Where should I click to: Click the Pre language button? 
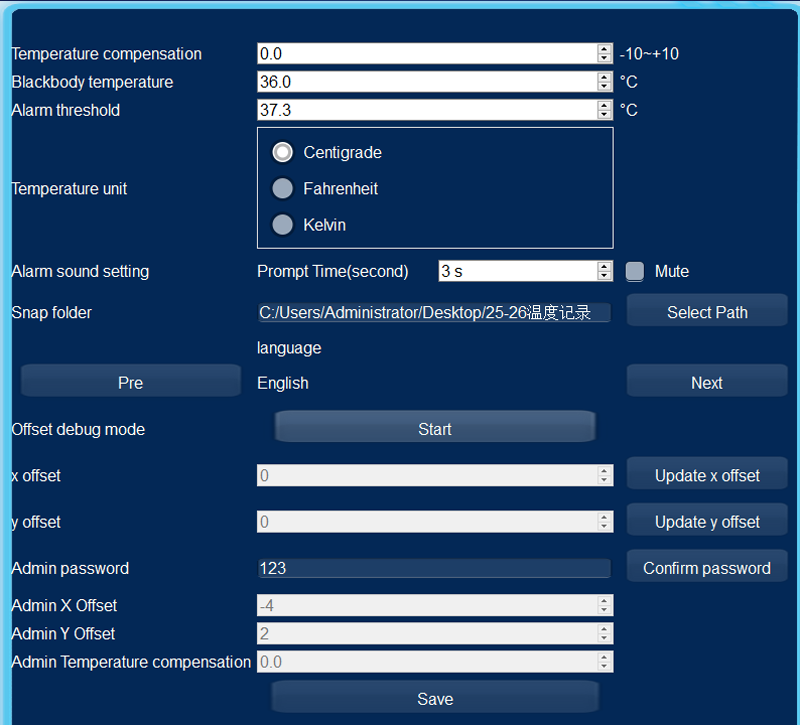[131, 383]
